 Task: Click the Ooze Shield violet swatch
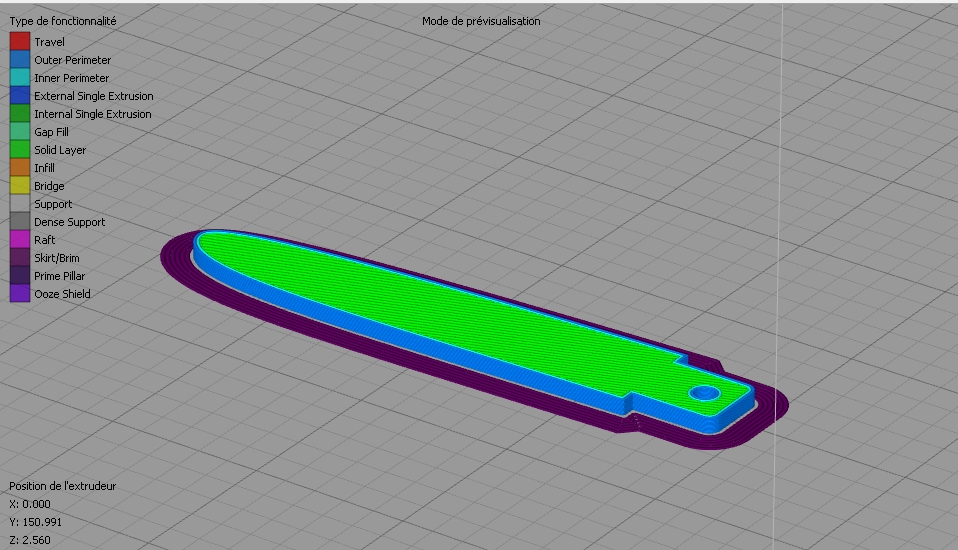[20, 294]
